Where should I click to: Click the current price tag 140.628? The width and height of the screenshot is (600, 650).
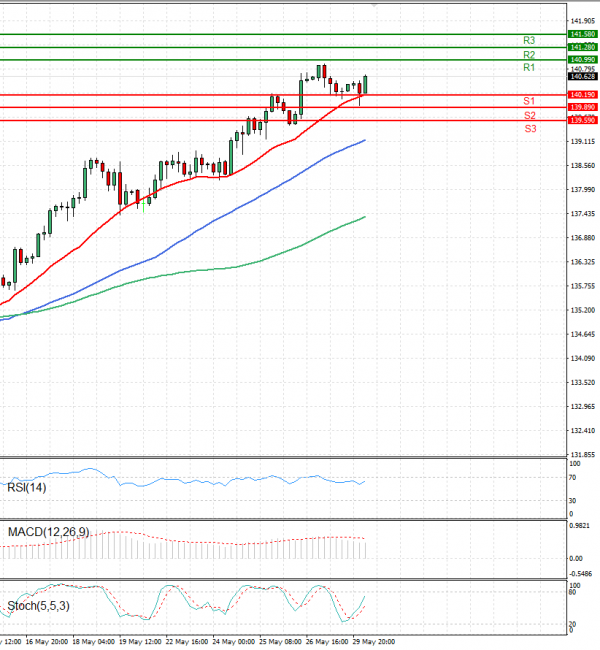coord(582,76)
